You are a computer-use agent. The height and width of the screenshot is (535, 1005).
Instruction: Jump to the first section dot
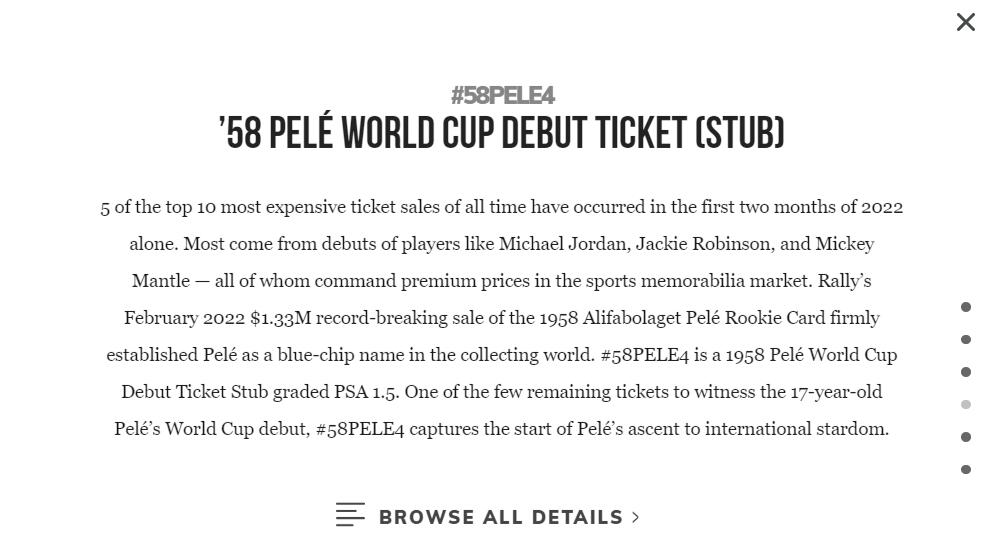(x=966, y=307)
